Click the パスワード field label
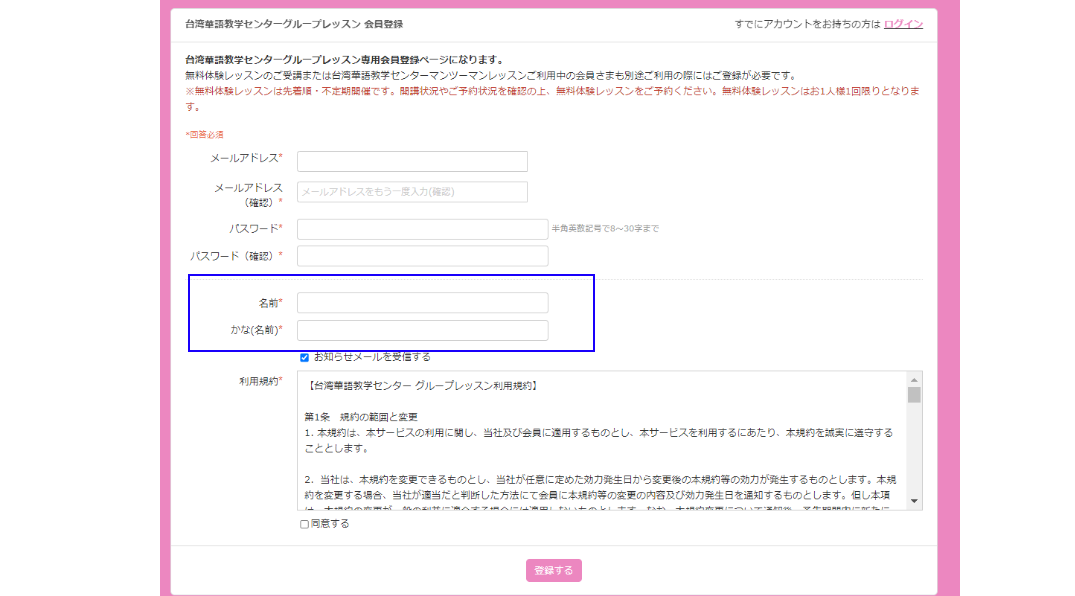Viewport: 1075px width, 596px height. (x=254, y=229)
